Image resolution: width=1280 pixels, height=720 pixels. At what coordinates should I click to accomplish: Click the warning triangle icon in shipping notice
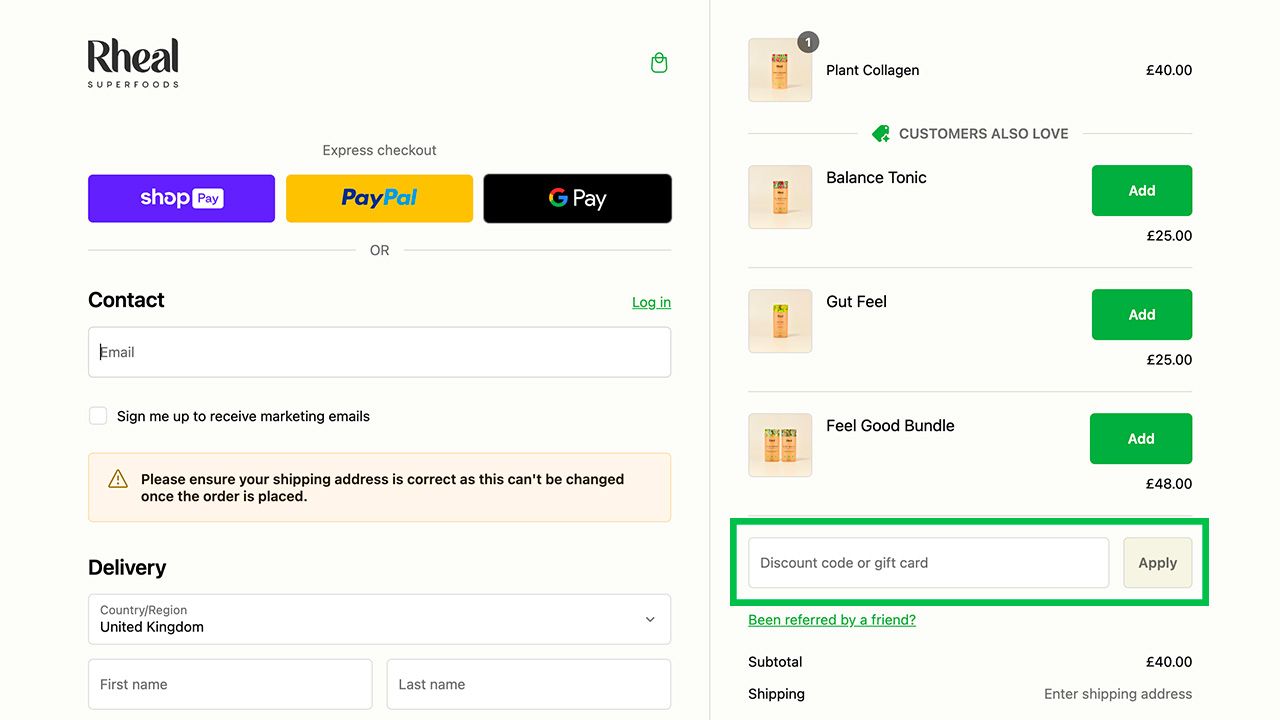click(118, 479)
